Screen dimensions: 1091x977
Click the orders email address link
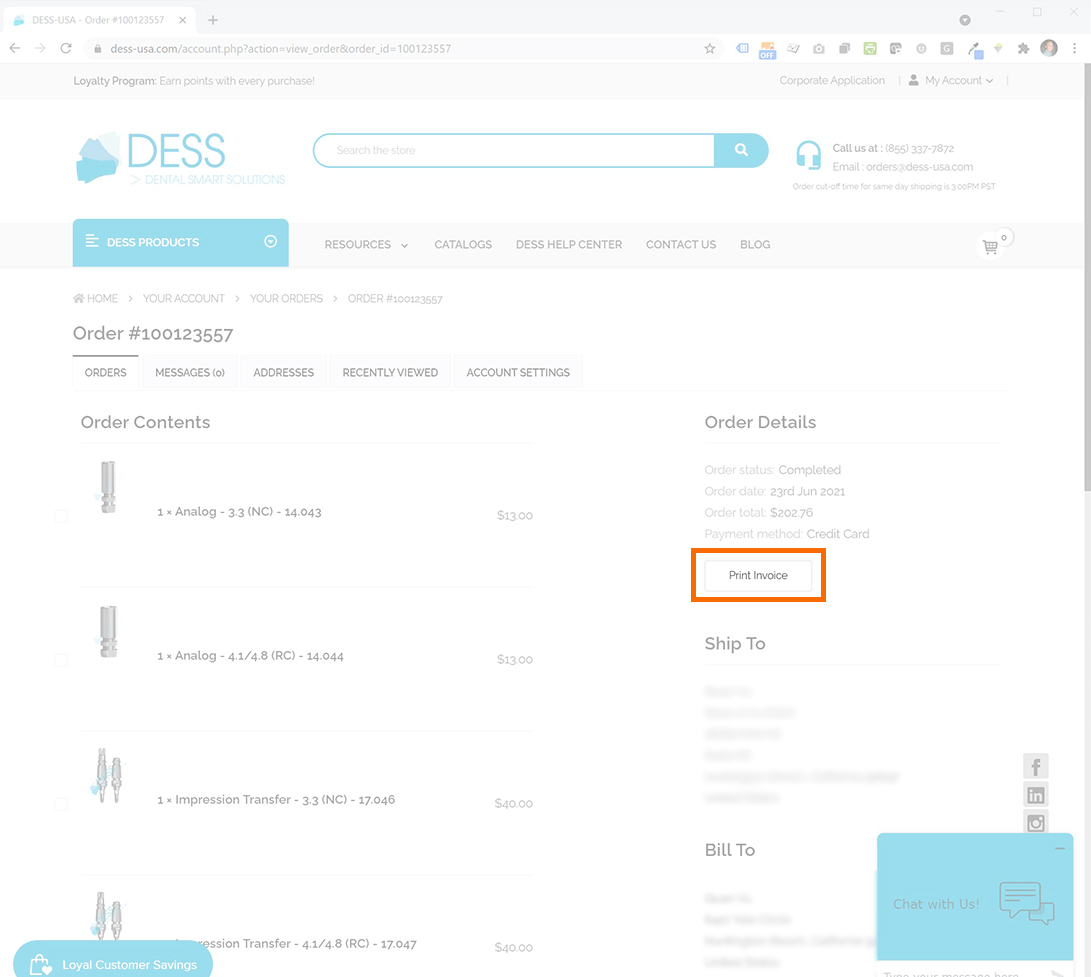coord(919,167)
